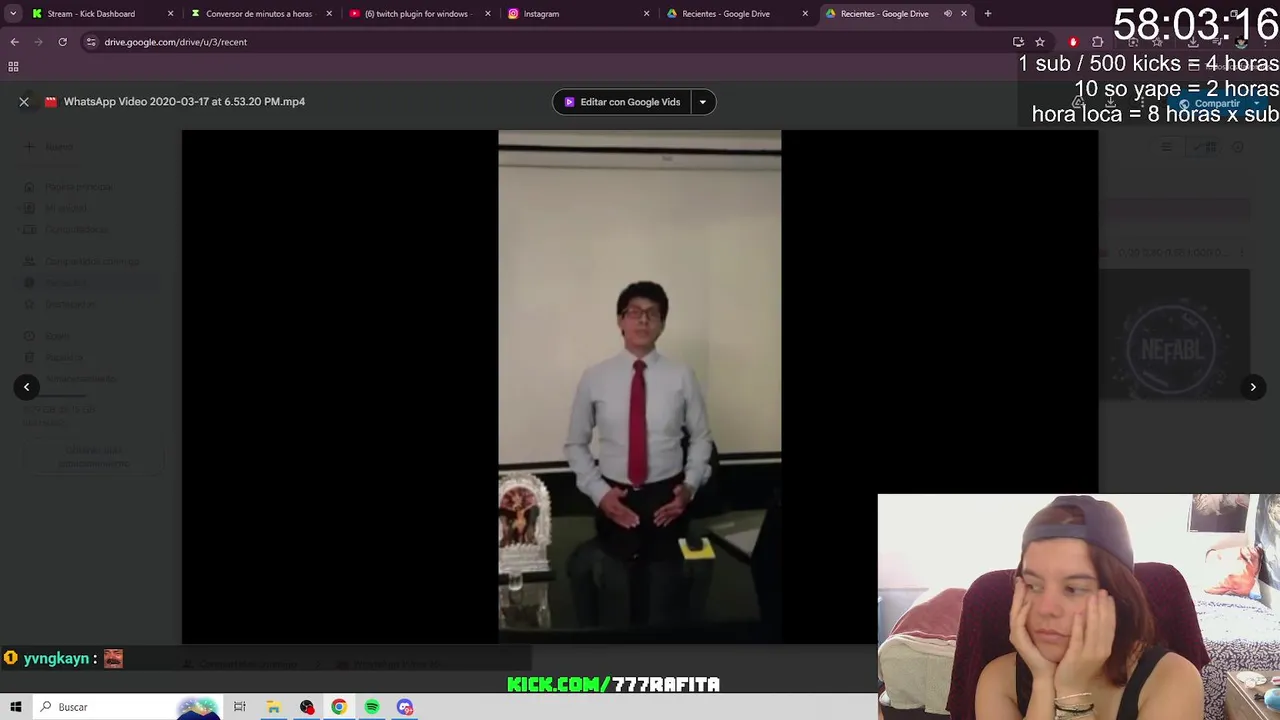1280x720 pixels.
Task: Click the video preview to play it
Action: pos(640,387)
